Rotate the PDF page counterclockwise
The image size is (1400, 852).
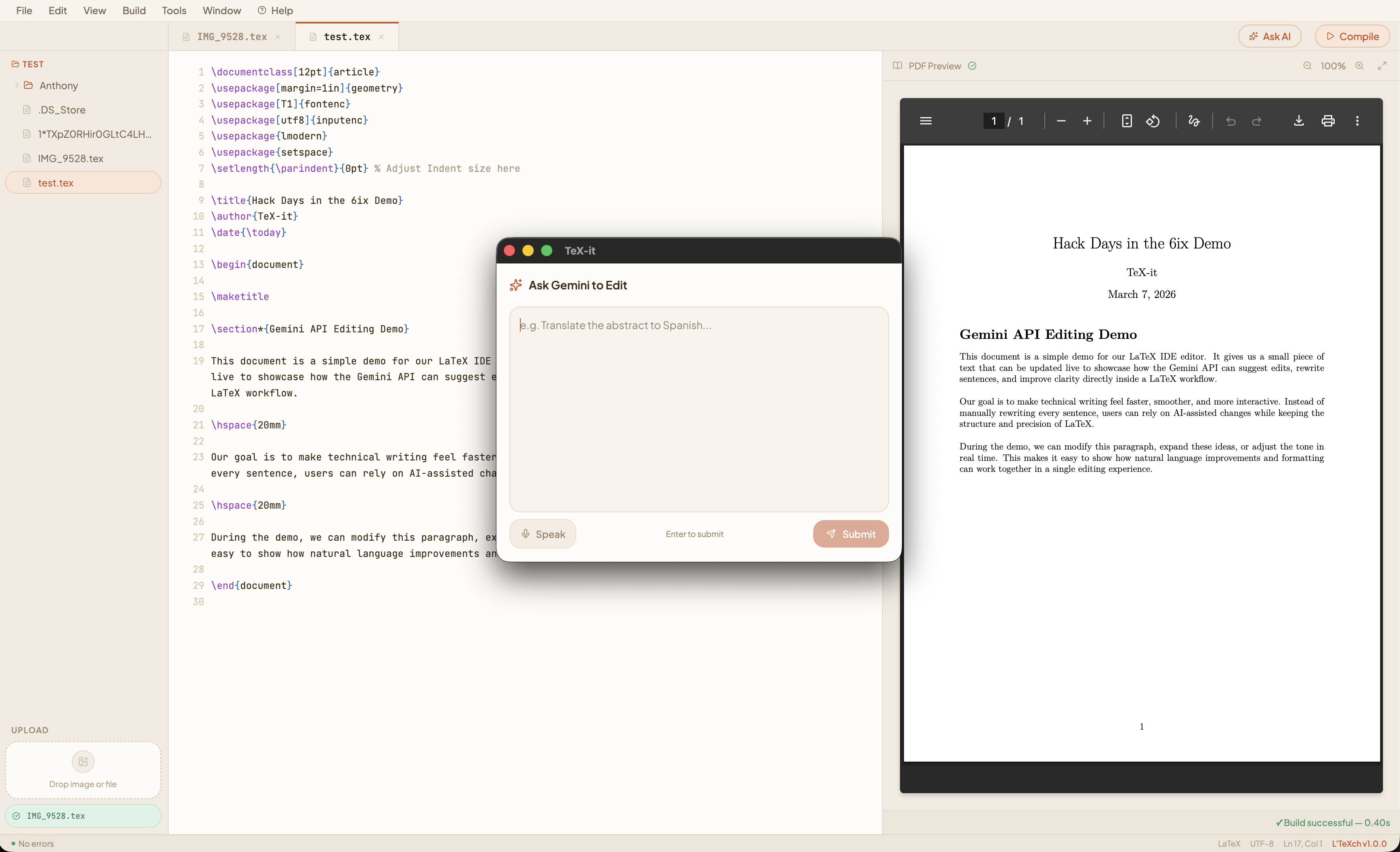(x=1153, y=121)
